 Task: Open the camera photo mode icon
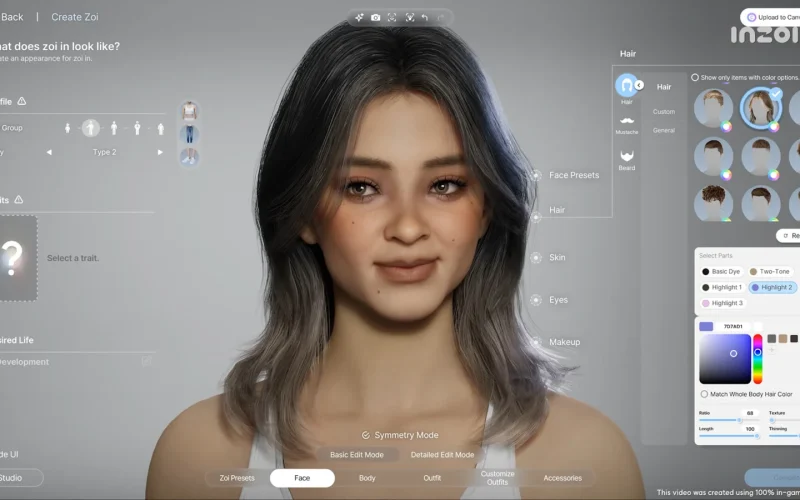pyautogui.click(x=376, y=17)
